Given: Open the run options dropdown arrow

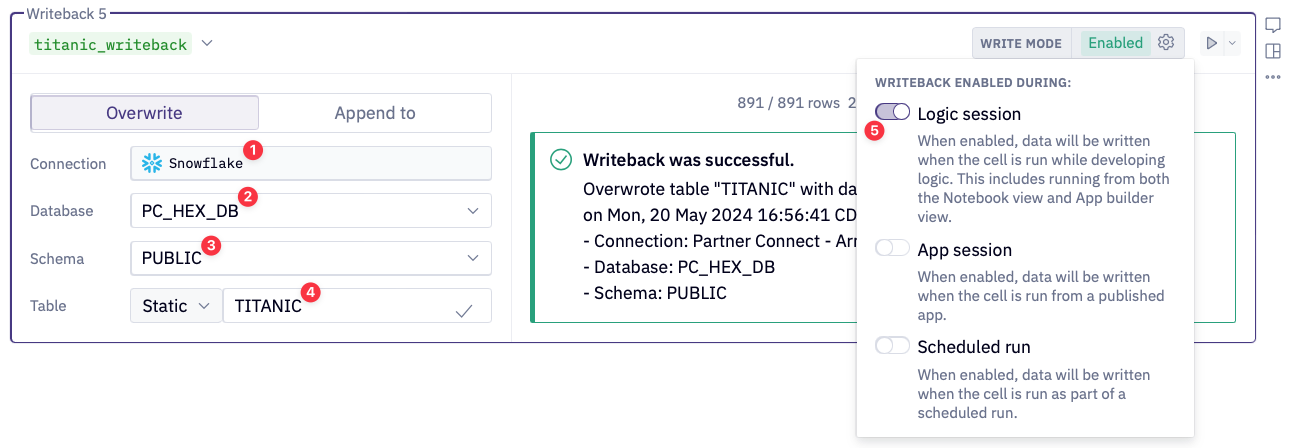Looking at the screenshot, I should (1232, 43).
